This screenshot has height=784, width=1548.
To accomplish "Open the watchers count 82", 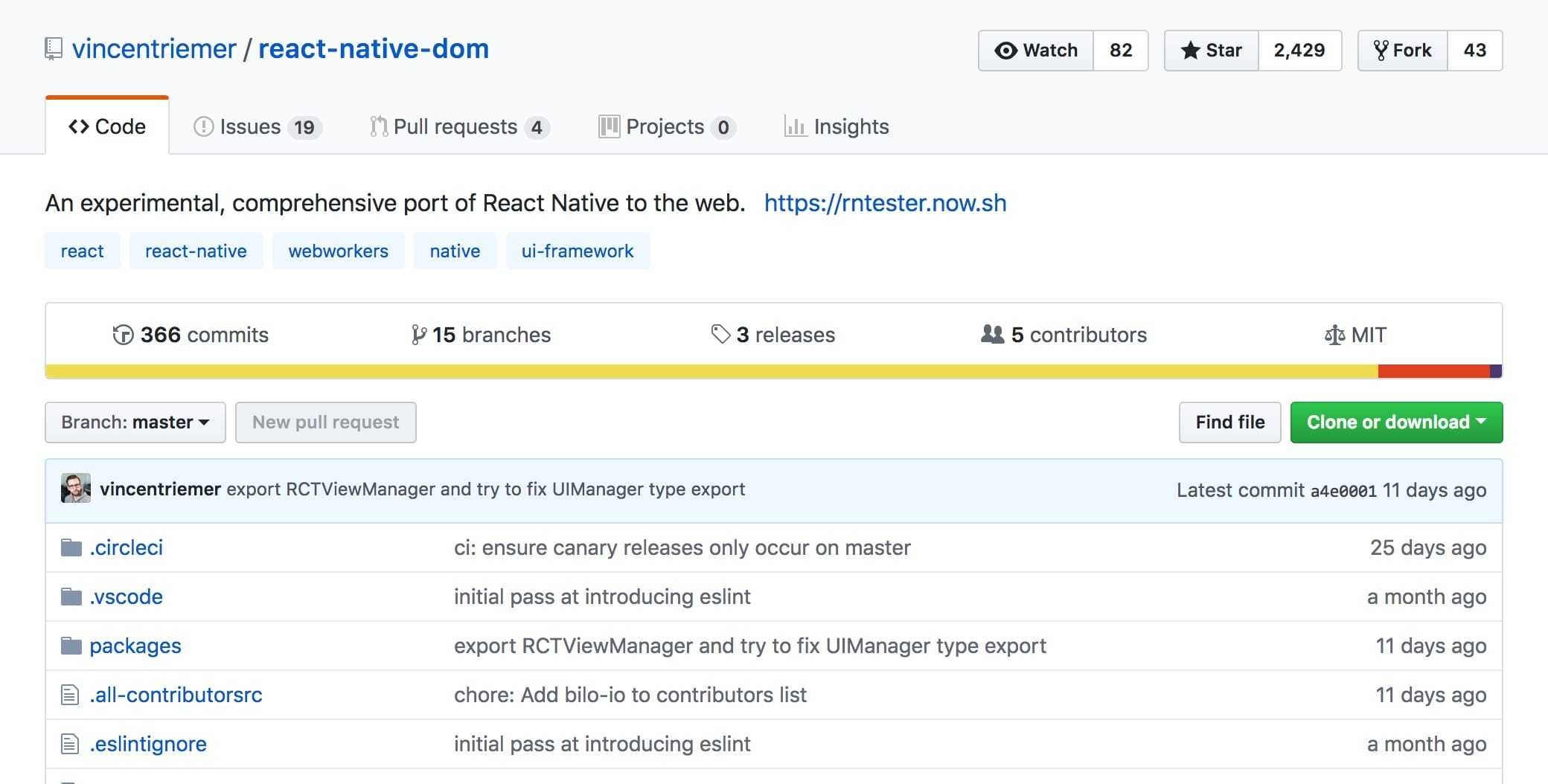I will (1121, 51).
